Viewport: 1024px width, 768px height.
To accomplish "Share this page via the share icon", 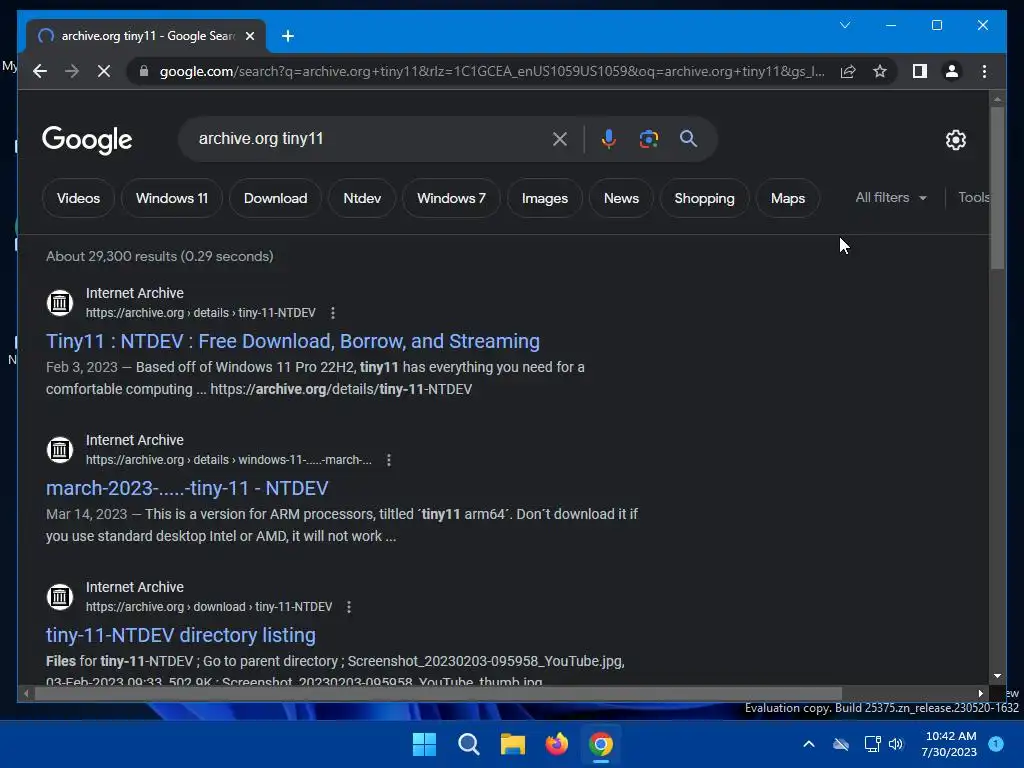I will 848,71.
